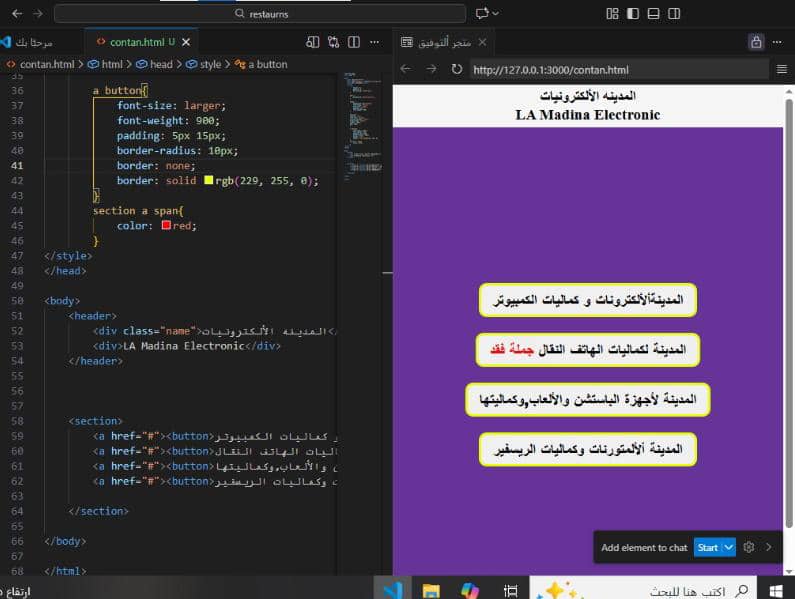Click line number 41 in the gutter
The image size is (795, 599).
[17, 165]
